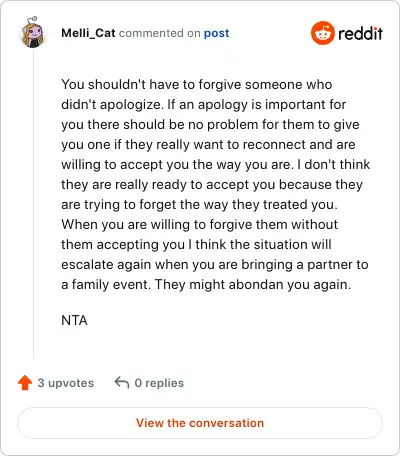
Task: Select the "3 upvotes" label
Action: (66, 383)
